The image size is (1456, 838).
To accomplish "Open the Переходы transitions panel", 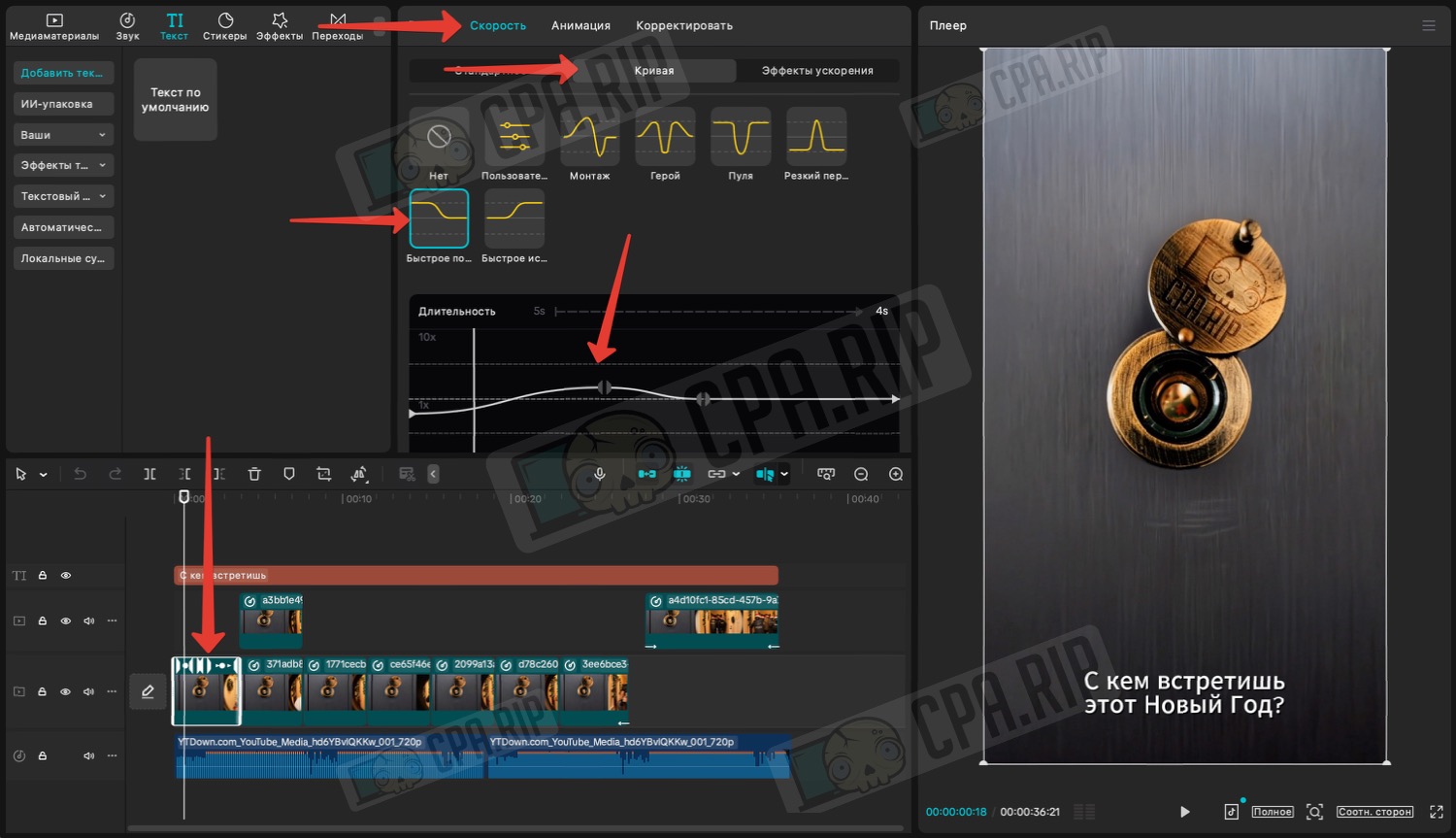I will point(337,26).
